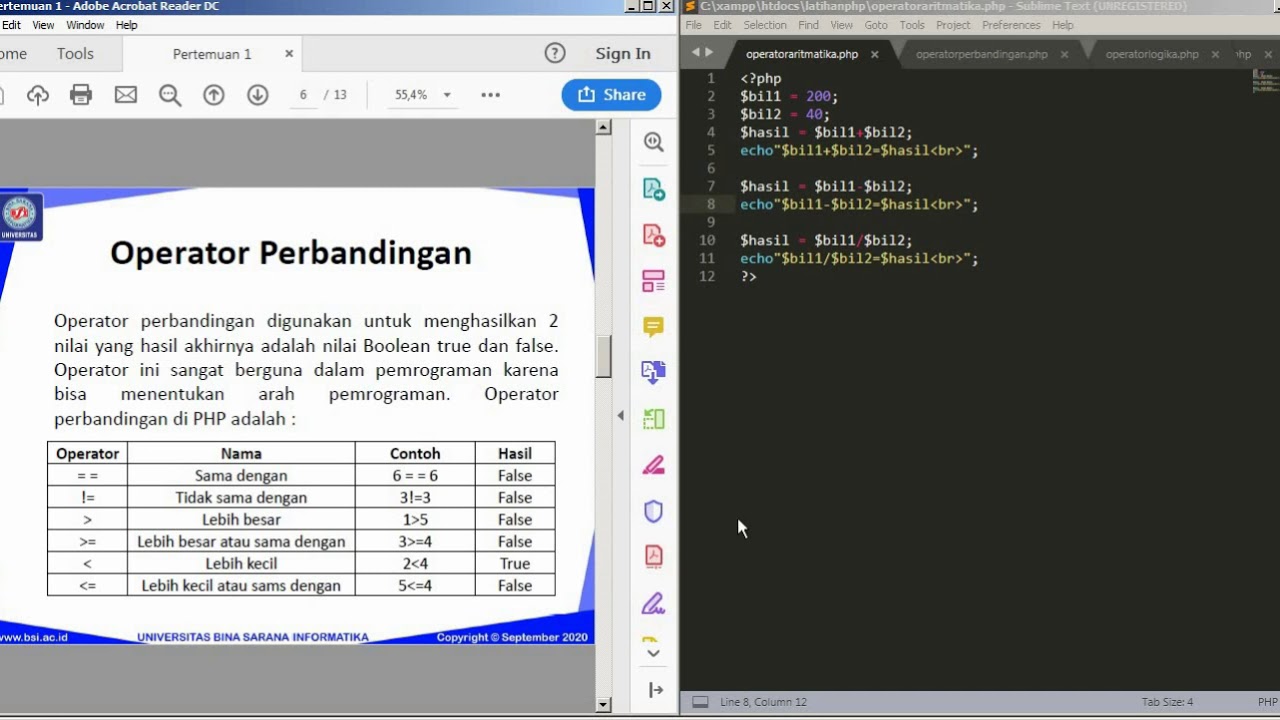Open the File menu in Sublime Text
1280x720 pixels.
coord(693,25)
